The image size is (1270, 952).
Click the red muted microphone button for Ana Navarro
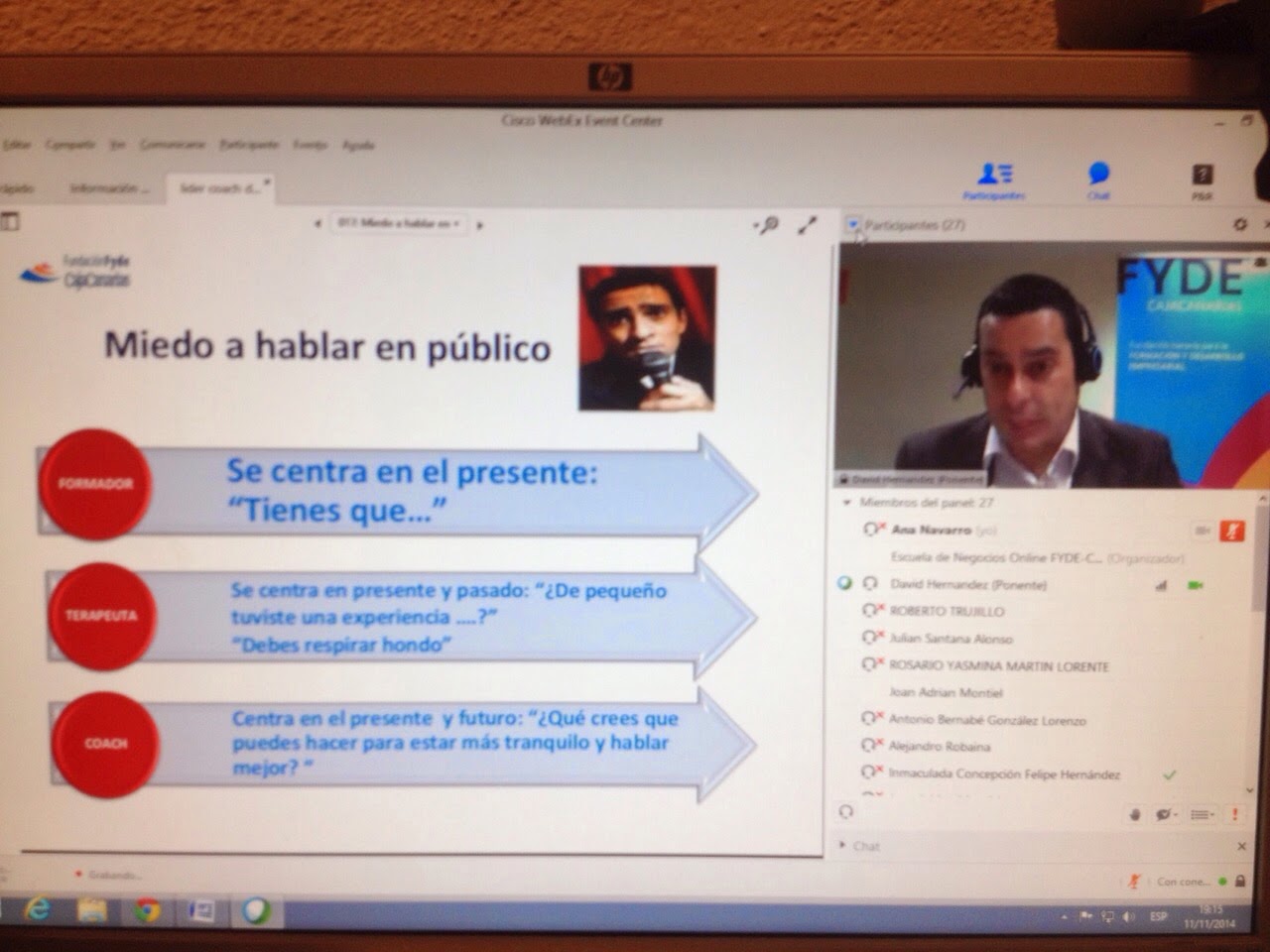[x=1232, y=532]
